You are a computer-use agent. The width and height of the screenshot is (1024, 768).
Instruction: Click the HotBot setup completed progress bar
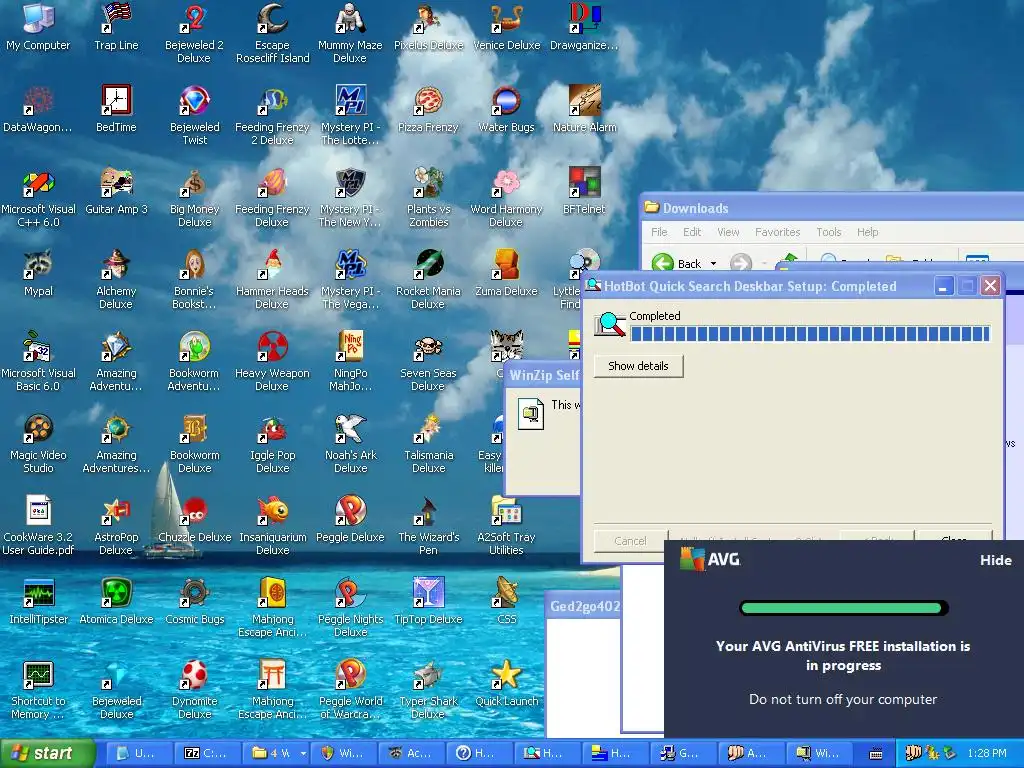click(x=810, y=334)
